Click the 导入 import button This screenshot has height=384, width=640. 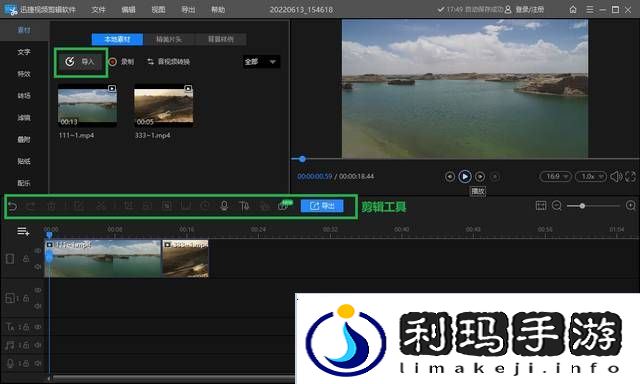(x=80, y=62)
